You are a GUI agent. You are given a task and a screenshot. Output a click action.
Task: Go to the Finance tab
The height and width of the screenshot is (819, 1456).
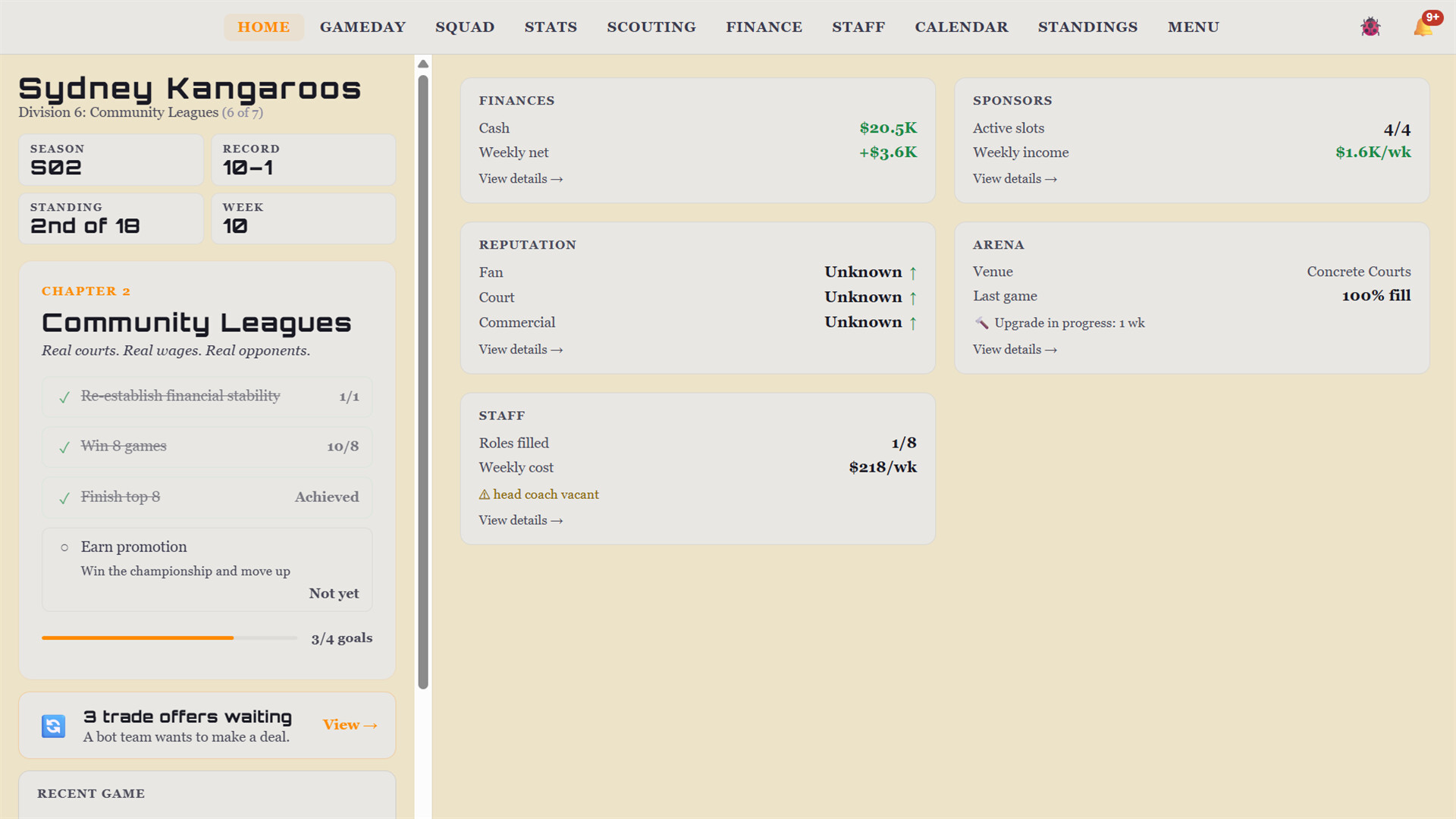(764, 27)
